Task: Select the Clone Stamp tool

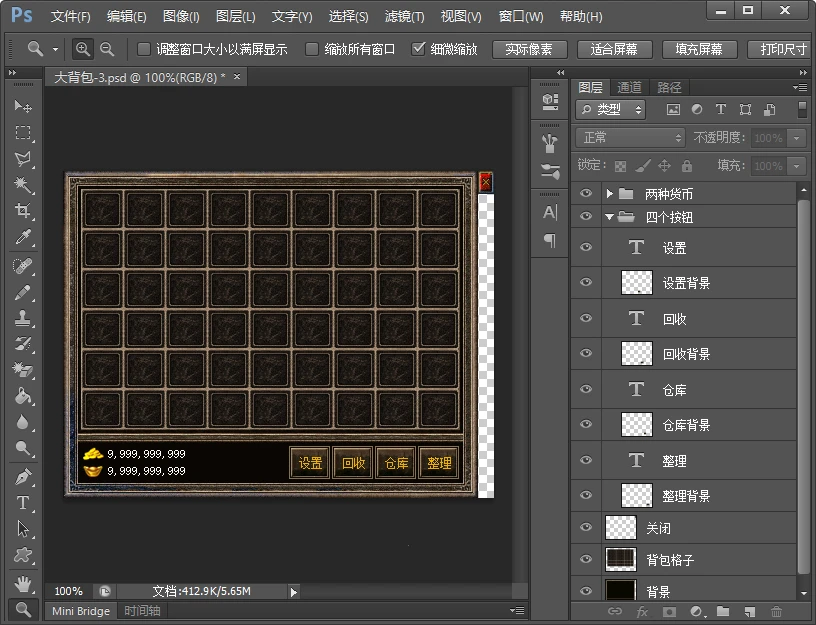Action: [23, 318]
